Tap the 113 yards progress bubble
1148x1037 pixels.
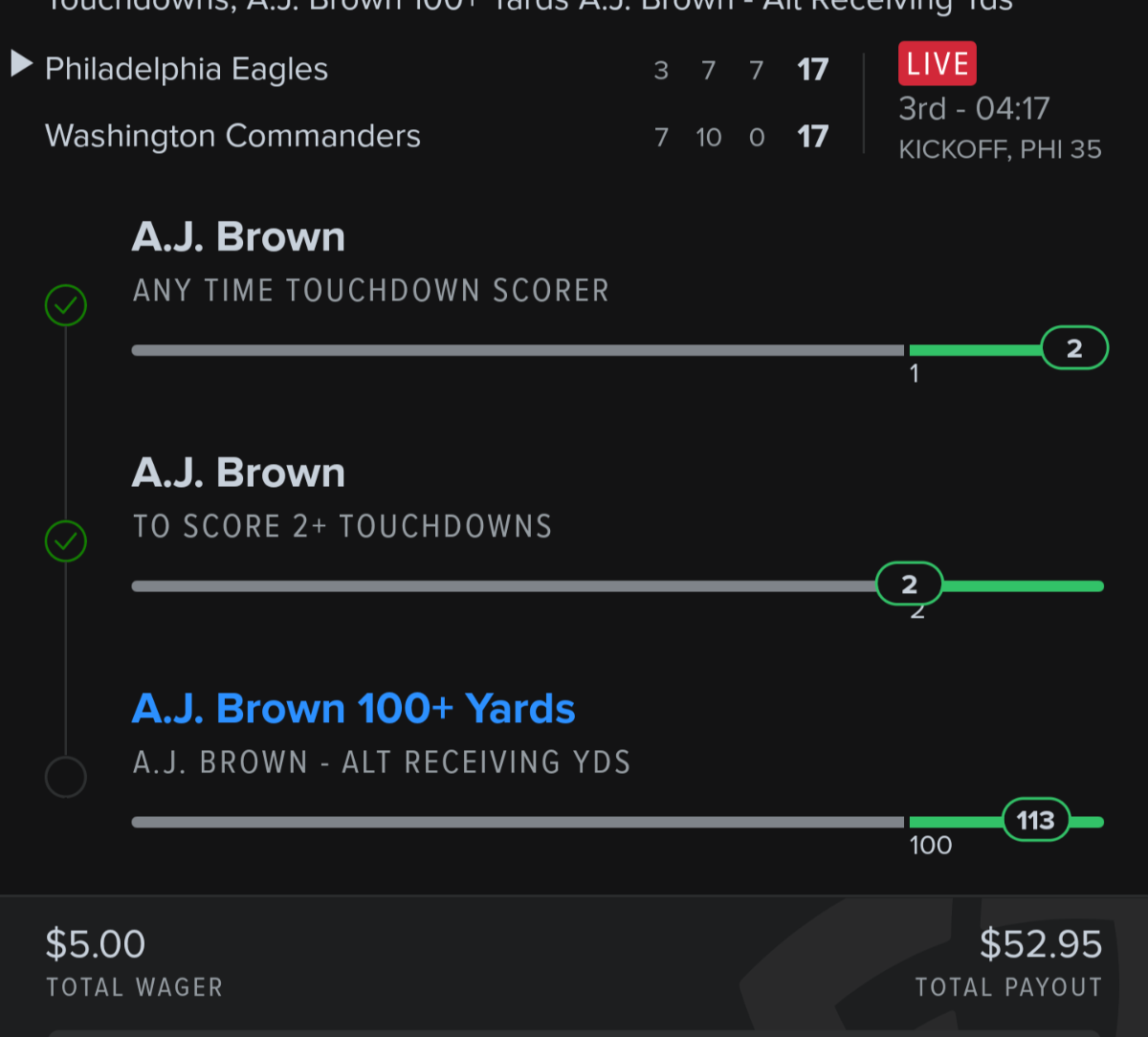tap(1035, 820)
